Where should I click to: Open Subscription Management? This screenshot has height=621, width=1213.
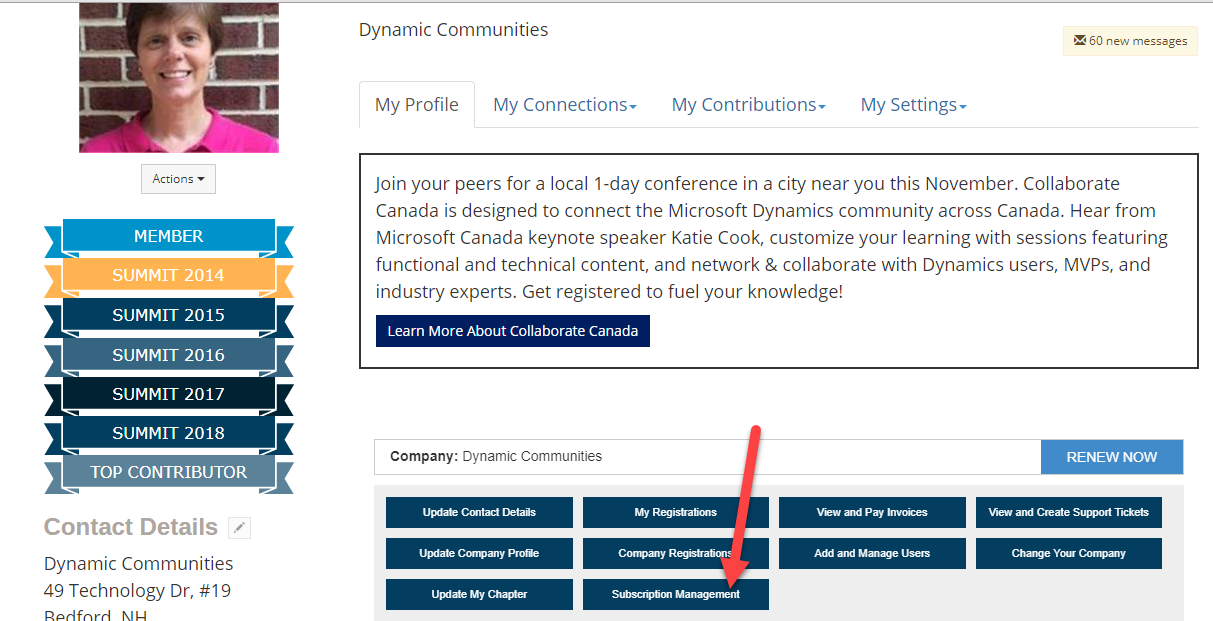point(676,594)
